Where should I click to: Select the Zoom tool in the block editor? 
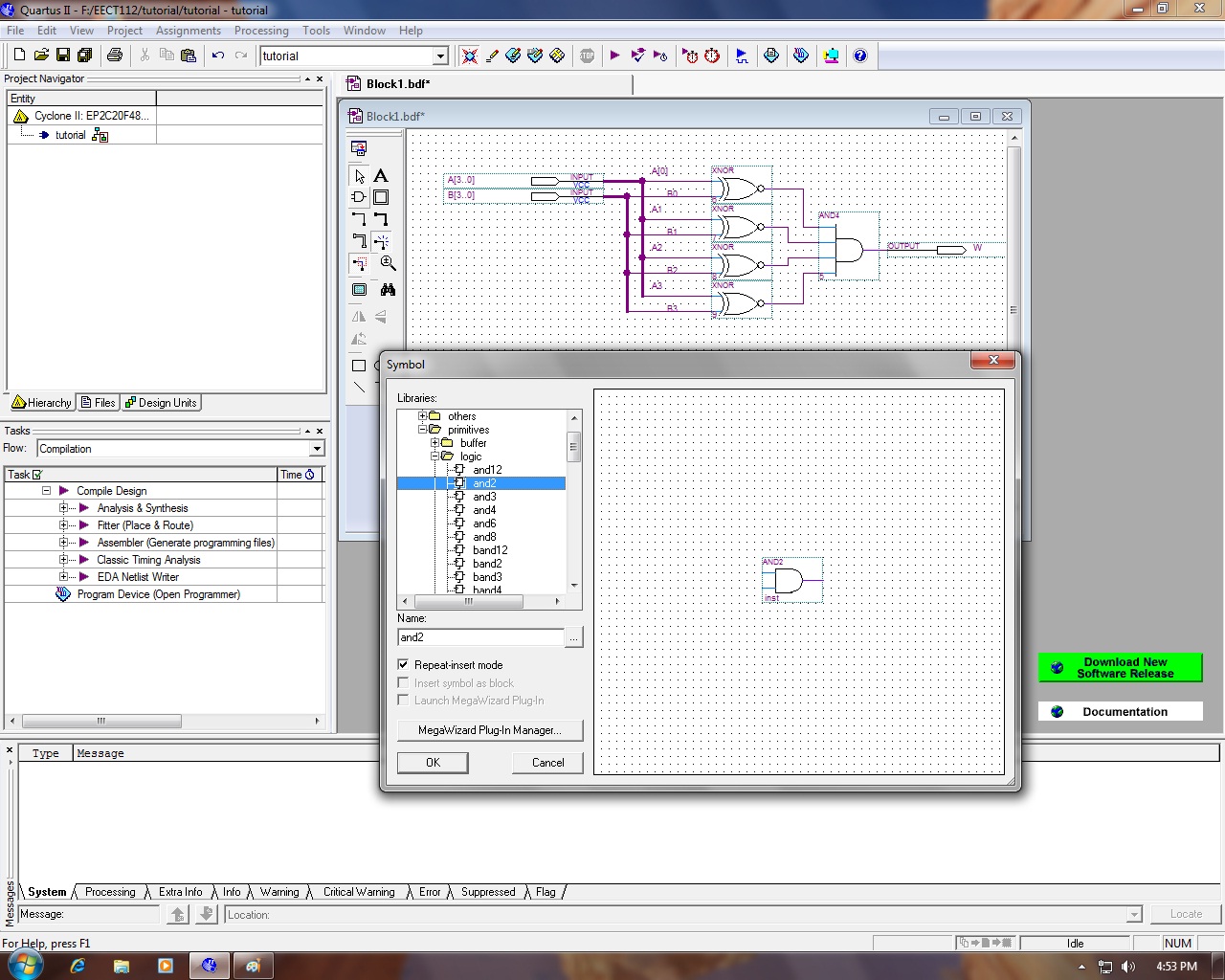[x=388, y=262]
